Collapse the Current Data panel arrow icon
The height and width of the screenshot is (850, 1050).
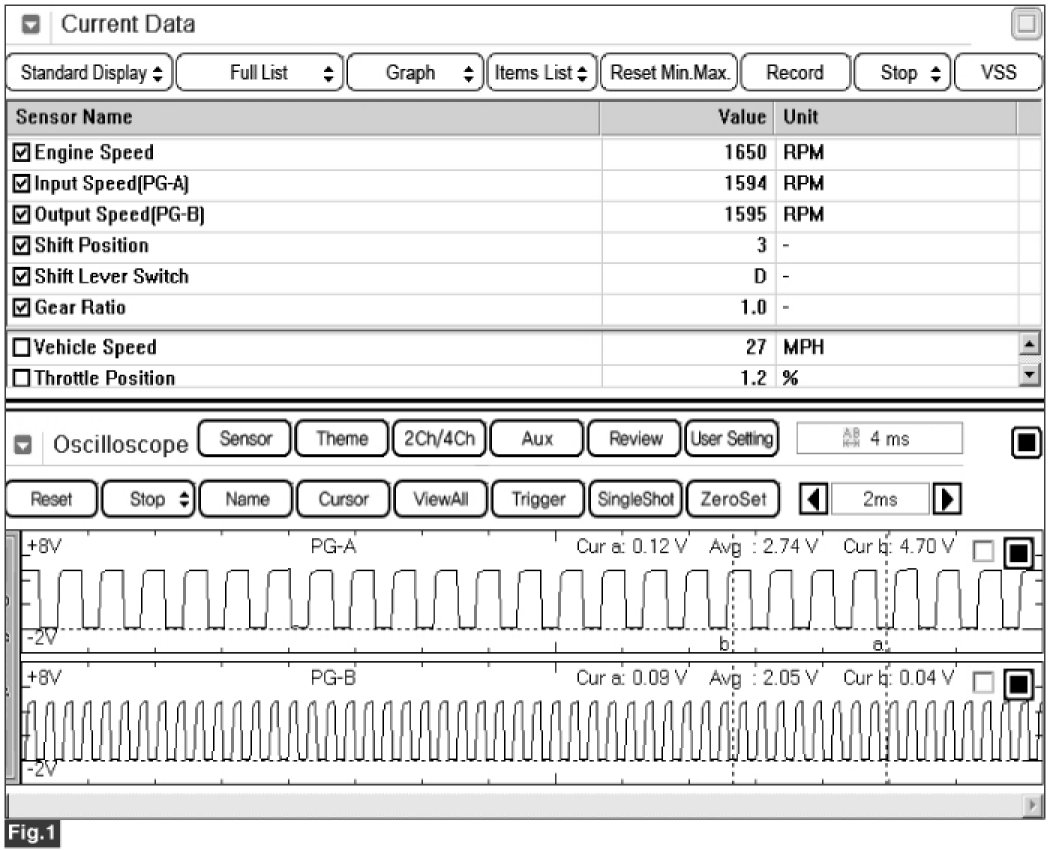point(30,25)
